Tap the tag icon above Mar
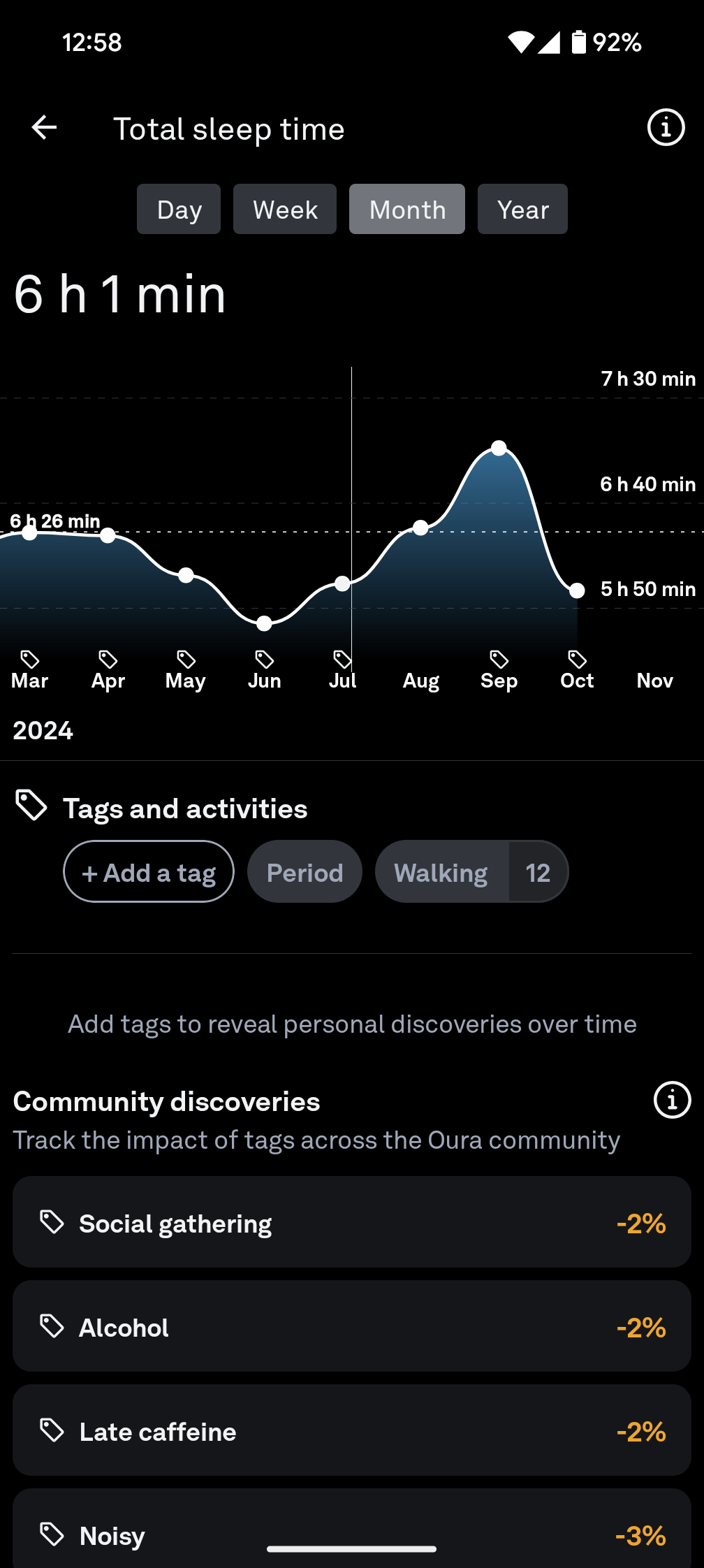Viewport: 704px width, 1568px height. coord(29,659)
